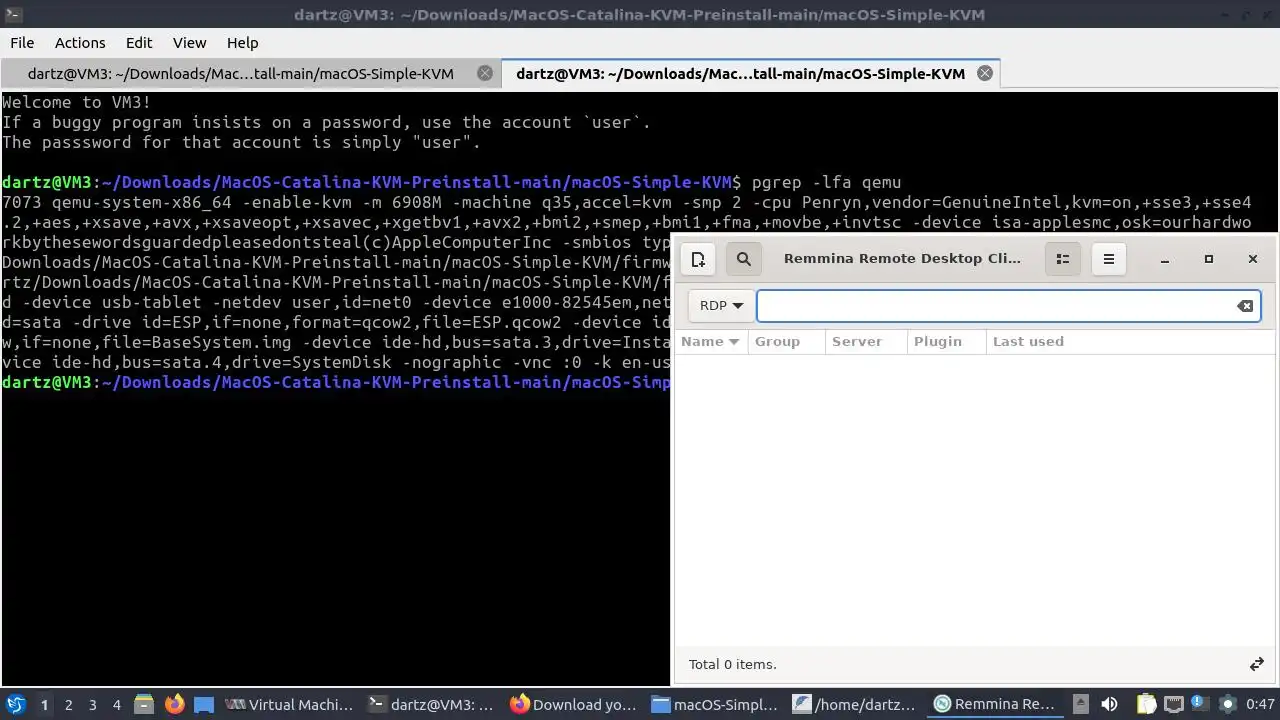Close the second terminal tab
Viewport: 1280px width, 720px height.
coord(985,73)
